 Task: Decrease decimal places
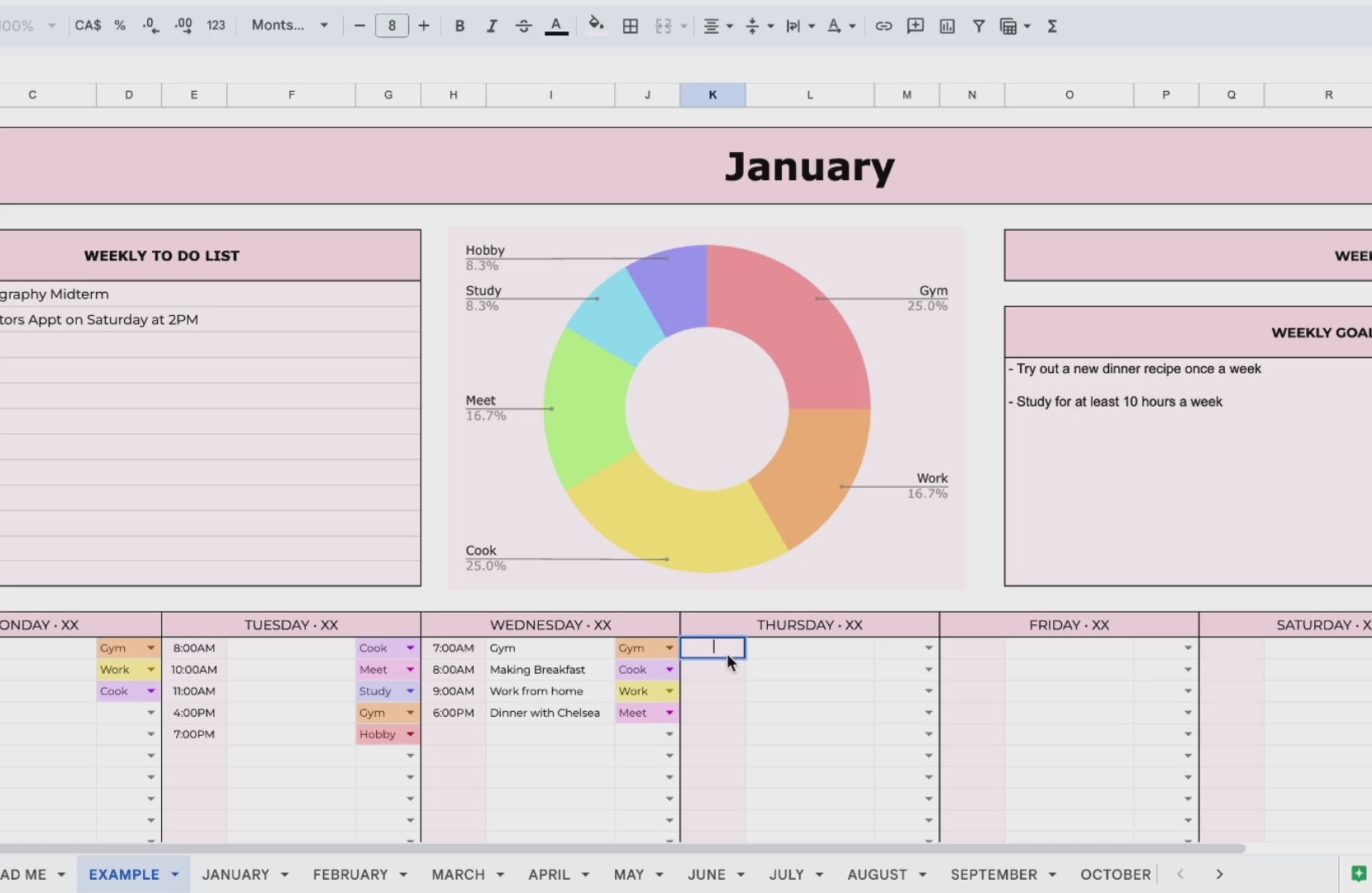click(x=150, y=26)
